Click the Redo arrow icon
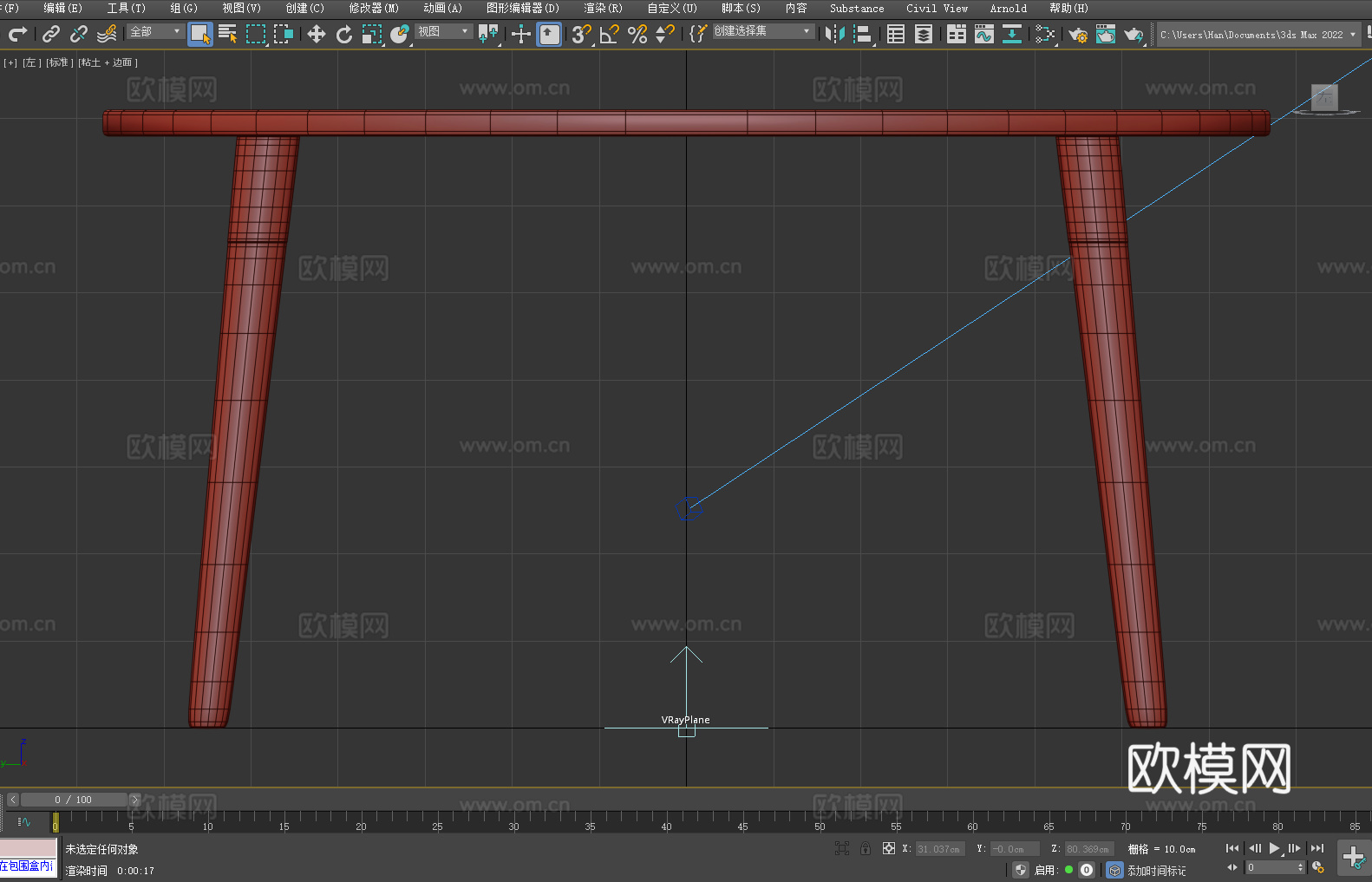Screen dimensions: 1372x882 tap(17, 34)
